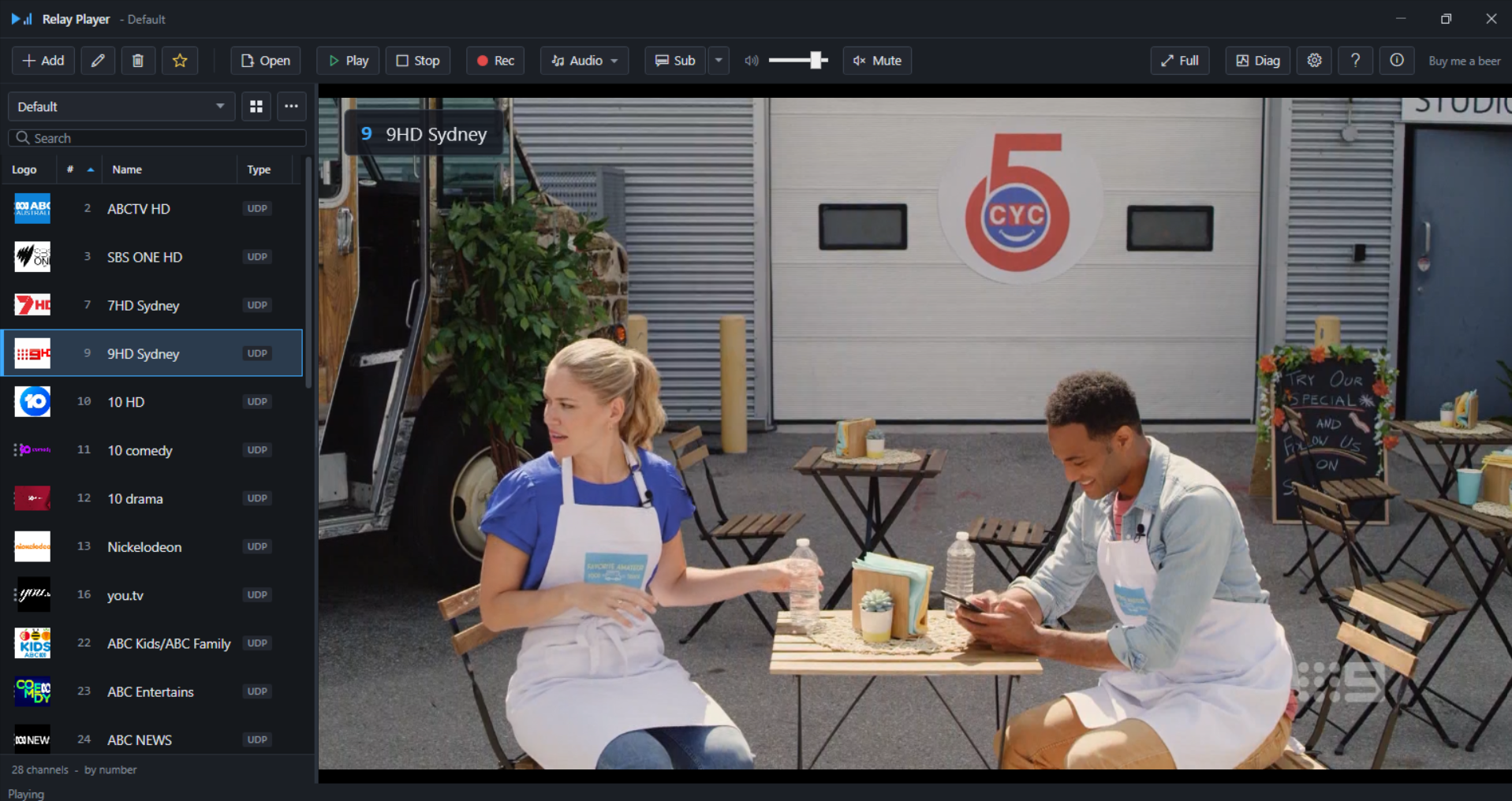Open the settings gear icon

tap(1314, 61)
